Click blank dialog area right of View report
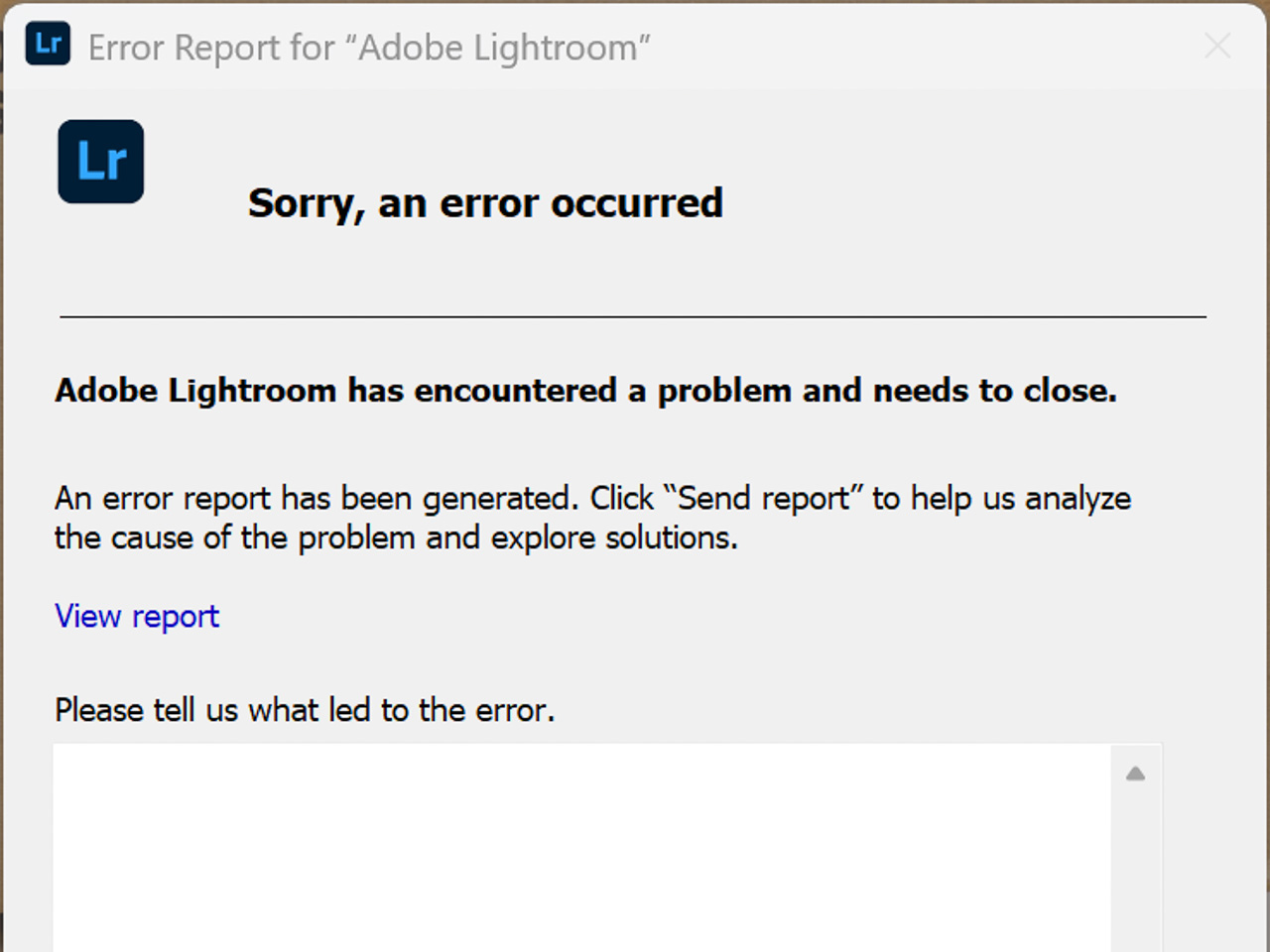1270x952 pixels. [695, 616]
